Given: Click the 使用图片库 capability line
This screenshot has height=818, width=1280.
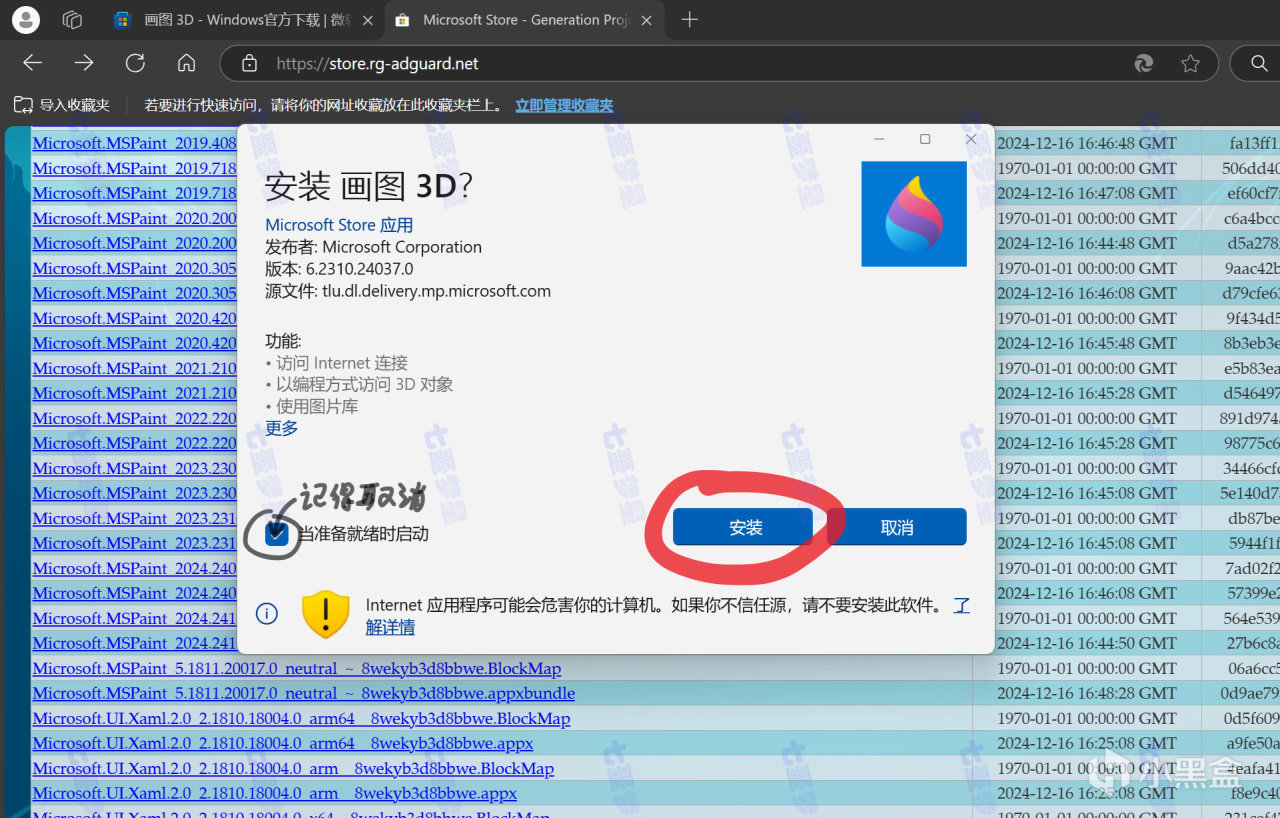Looking at the screenshot, I should pos(312,407).
